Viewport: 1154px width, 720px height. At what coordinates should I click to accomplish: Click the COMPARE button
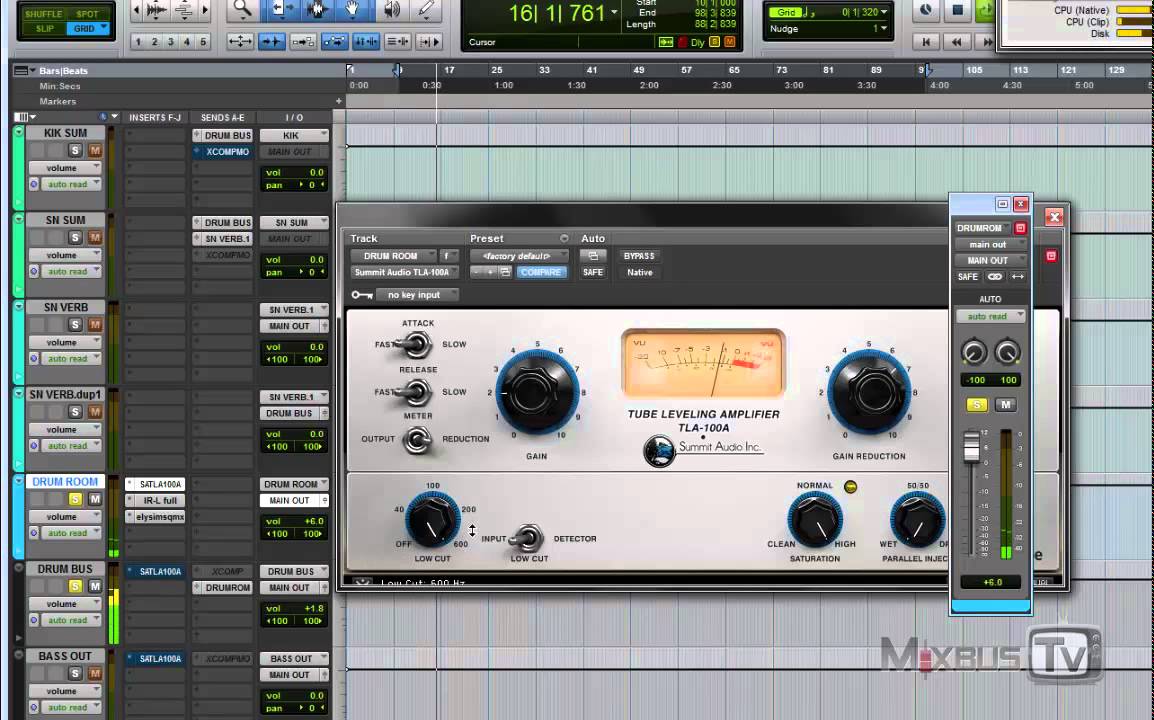[541, 272]
